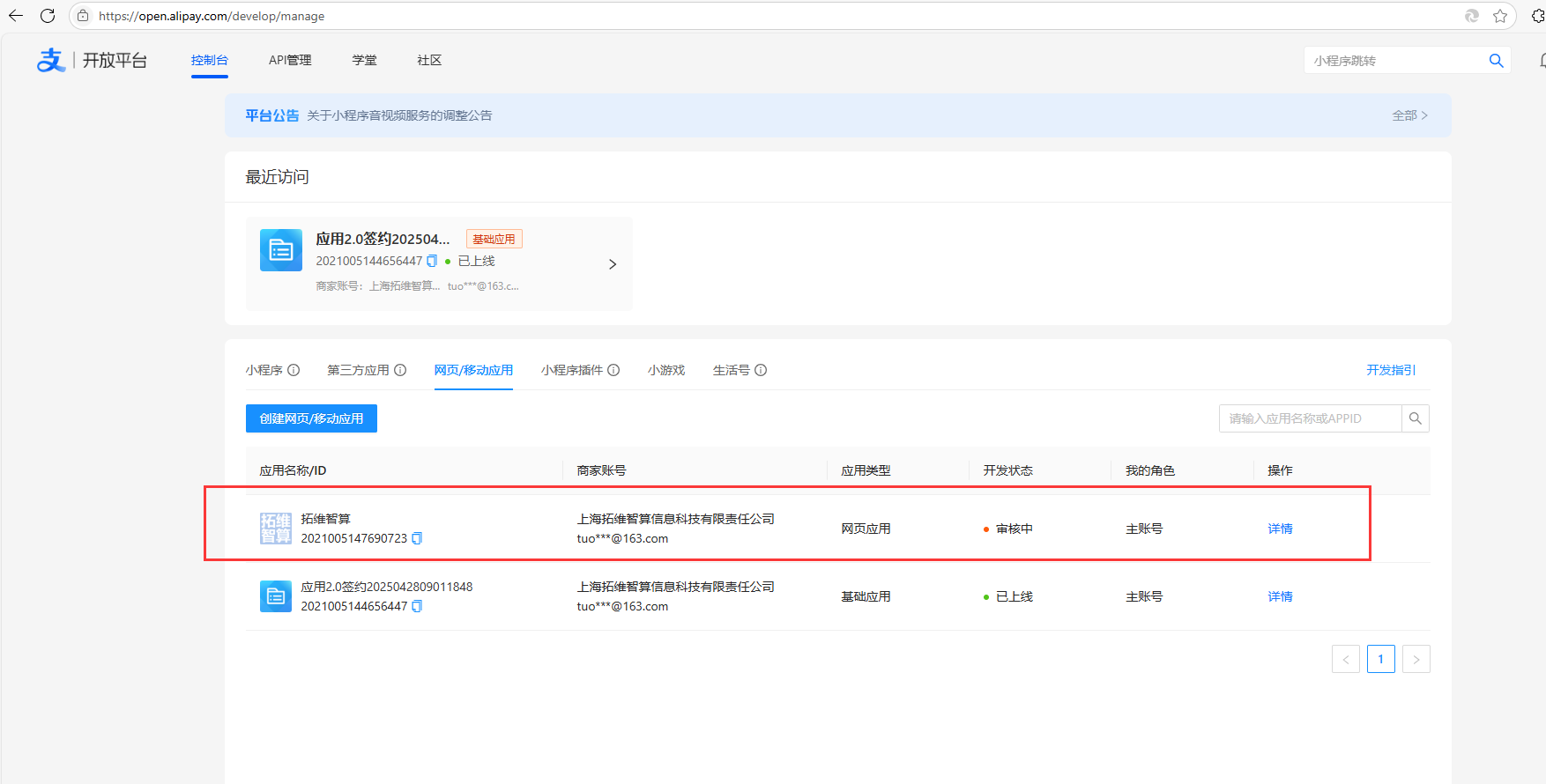Copy ID 2021005147690723 of 拓维智算
This screenshot has height=784, width=1546.
tap(417, 538)
